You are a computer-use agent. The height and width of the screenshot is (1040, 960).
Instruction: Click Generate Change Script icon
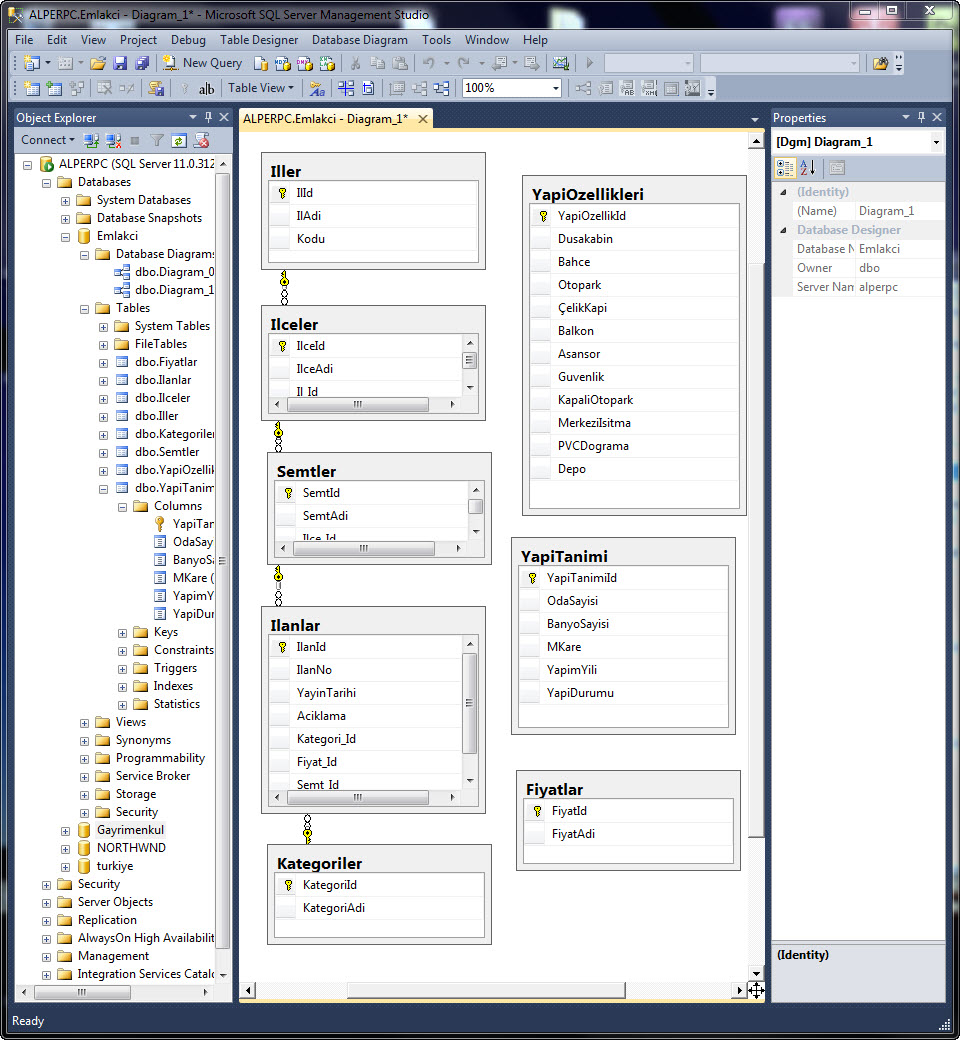coord(156,88)
